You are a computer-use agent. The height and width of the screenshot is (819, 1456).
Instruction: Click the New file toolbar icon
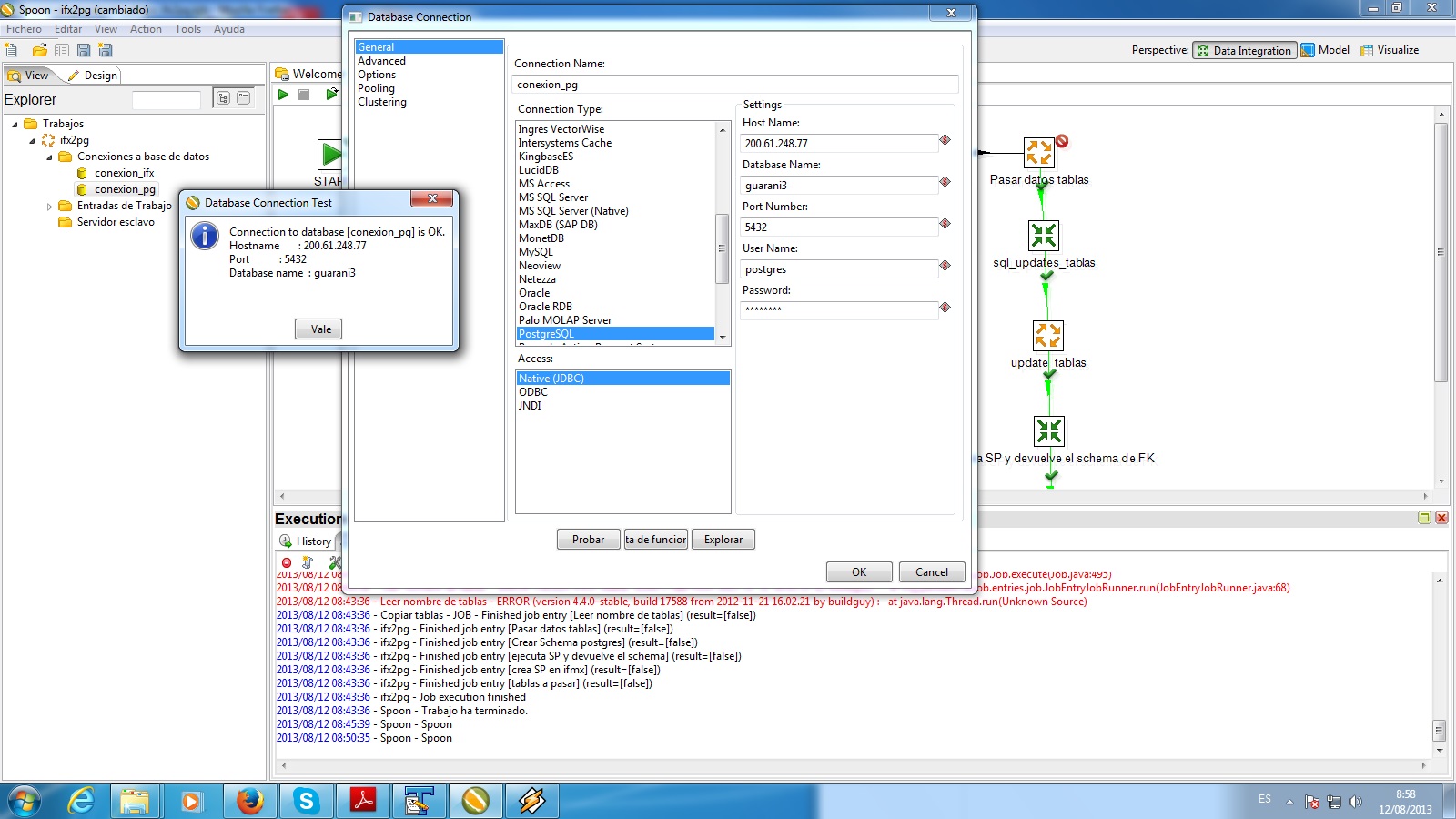point(12,50)
